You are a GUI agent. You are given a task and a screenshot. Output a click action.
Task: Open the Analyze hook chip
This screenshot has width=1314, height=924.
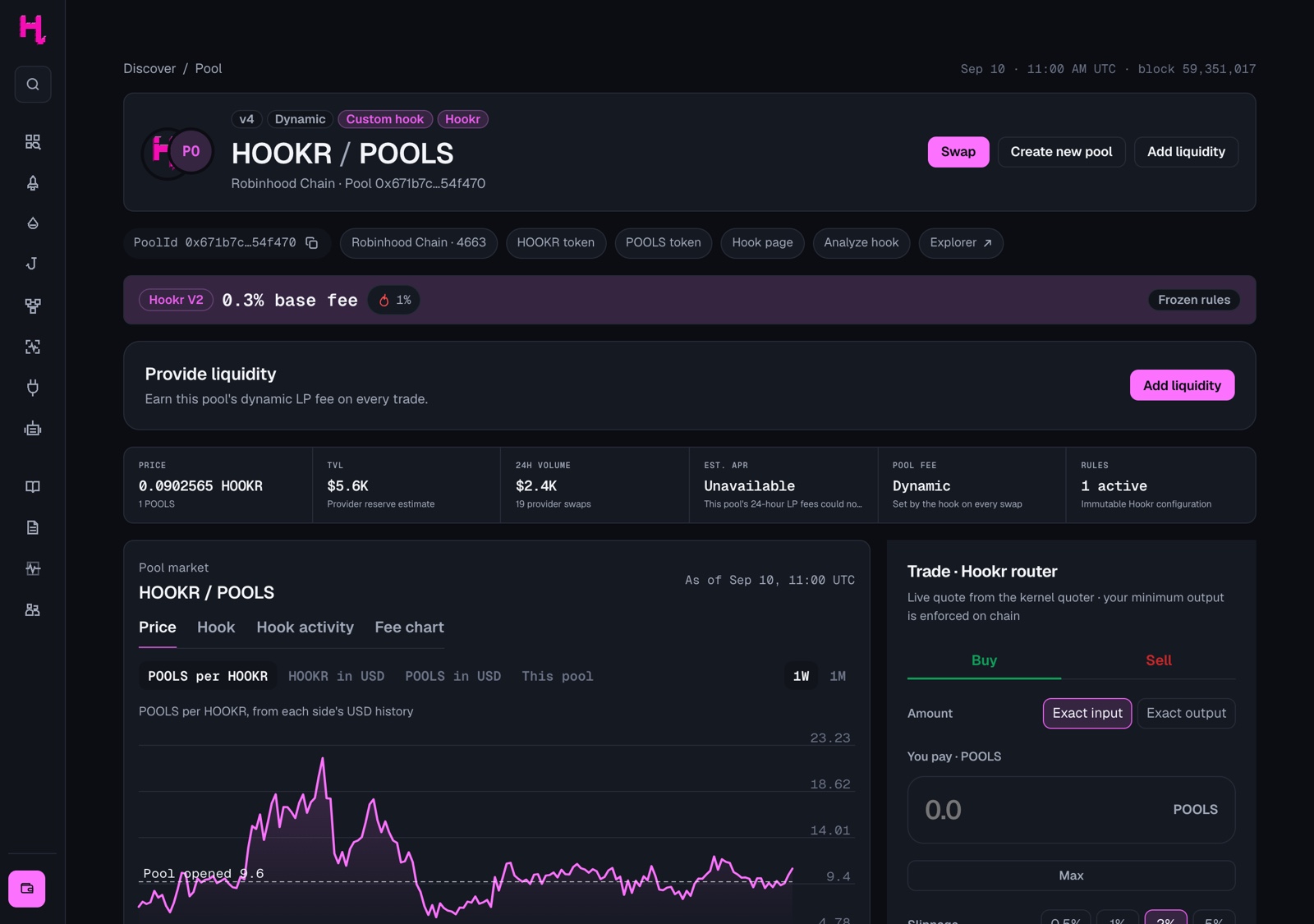[x=861, y=243]
